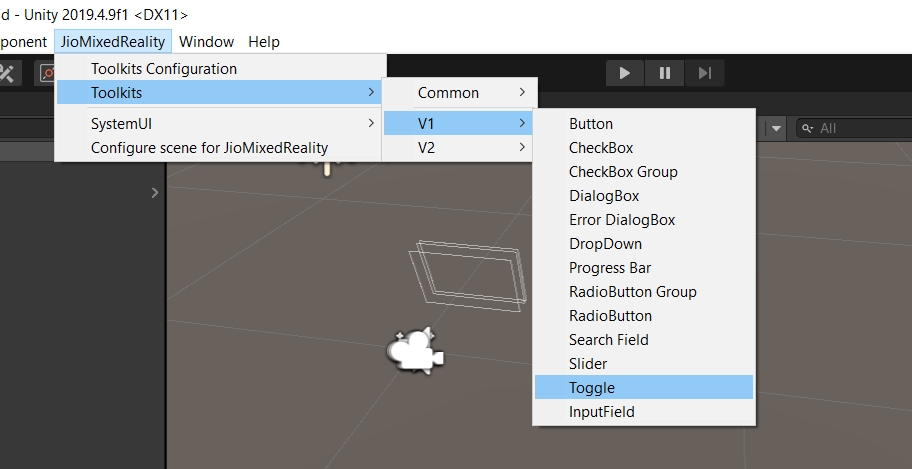Open the dropdown arrow beside search field
The image size is (912, 469).
pos(777,128)
